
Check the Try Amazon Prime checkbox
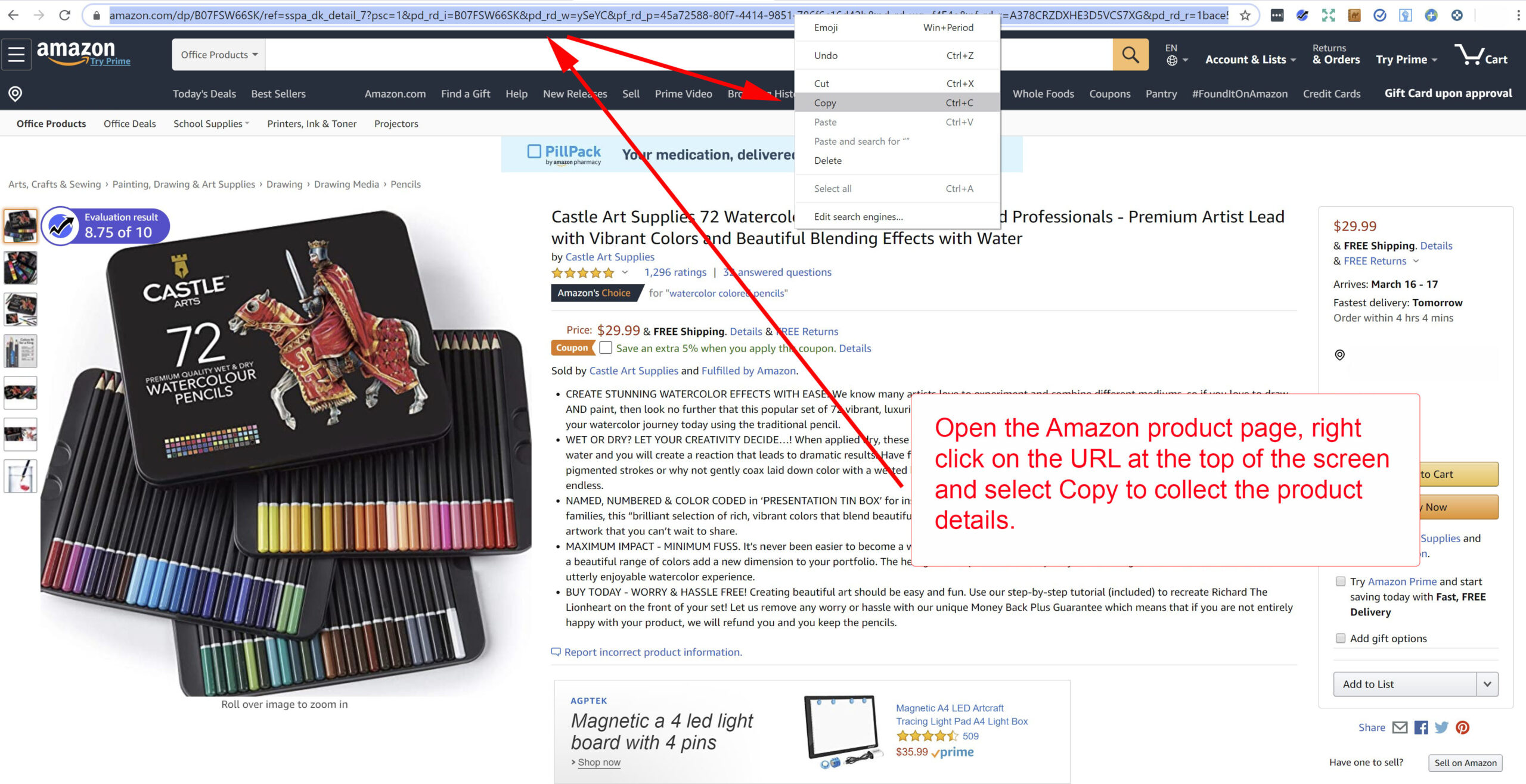click(x=1341, y=581)
